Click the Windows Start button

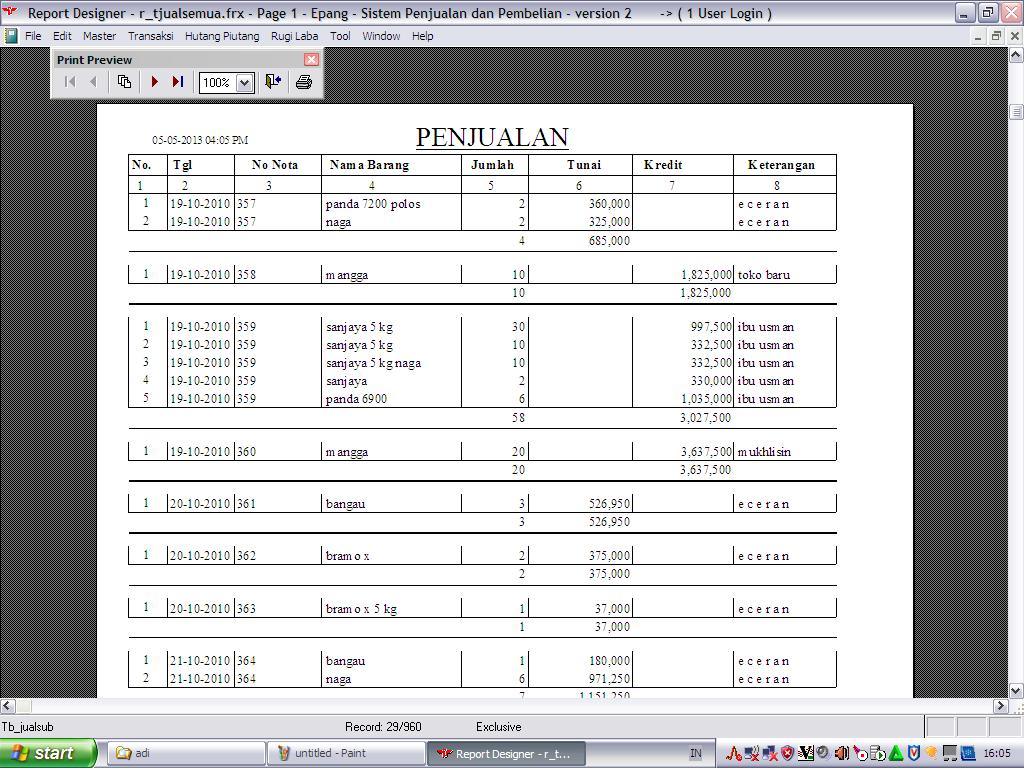(x=47, y=753)
